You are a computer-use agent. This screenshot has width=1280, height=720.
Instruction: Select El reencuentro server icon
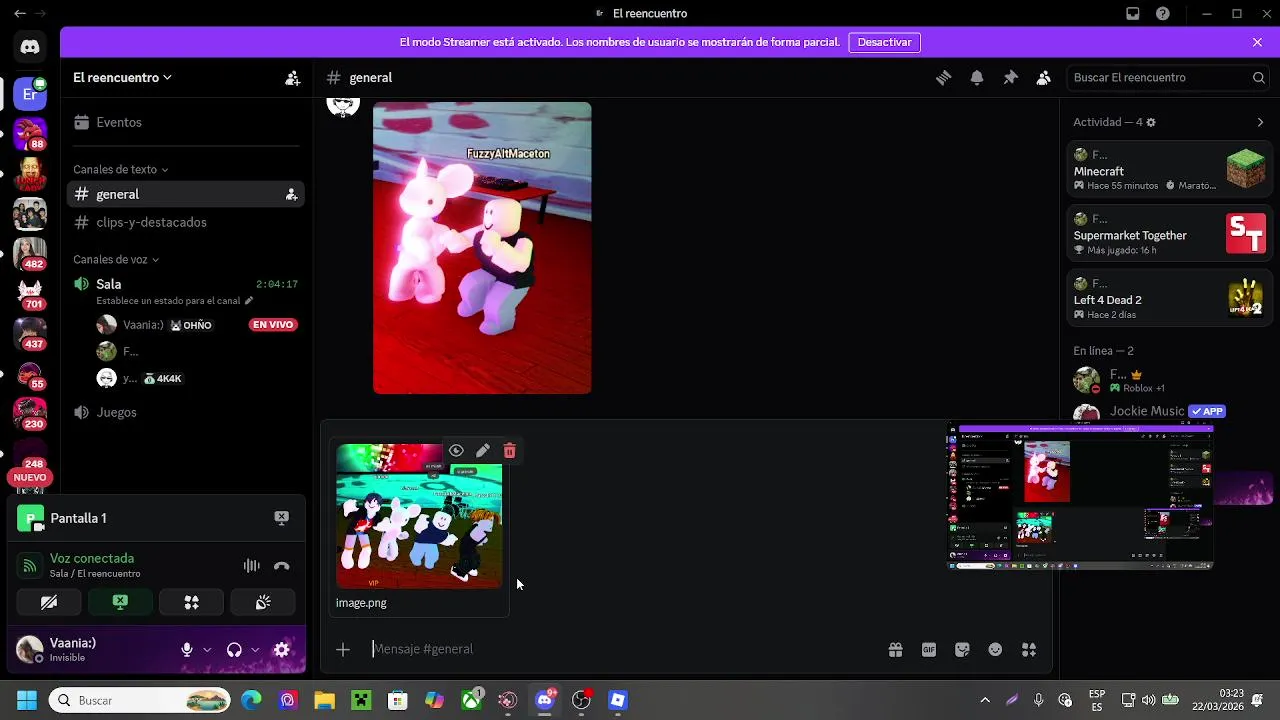point(30,95)
